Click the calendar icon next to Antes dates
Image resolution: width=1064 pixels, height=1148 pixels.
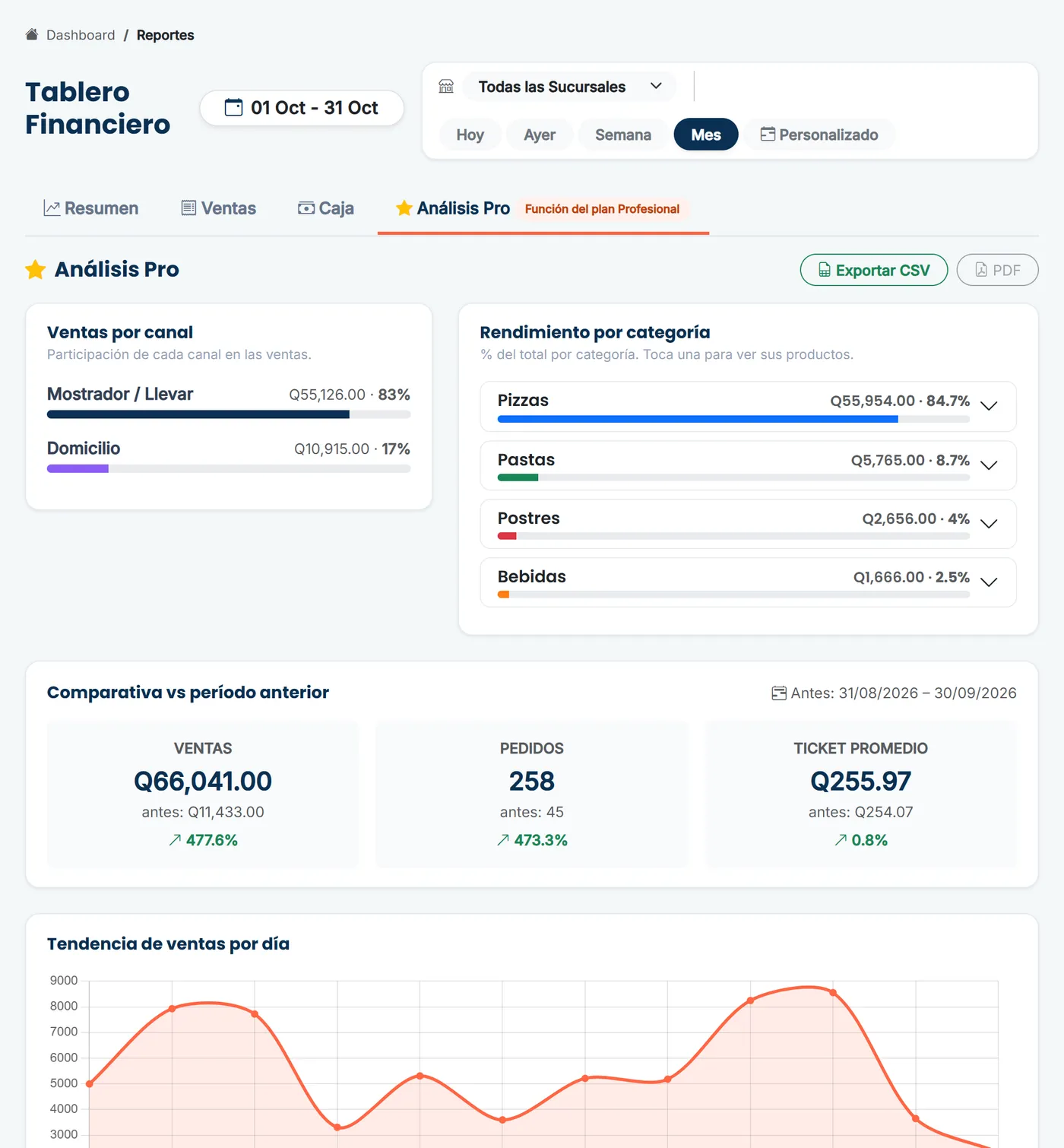pyautogui.click(x=779, y=693)
